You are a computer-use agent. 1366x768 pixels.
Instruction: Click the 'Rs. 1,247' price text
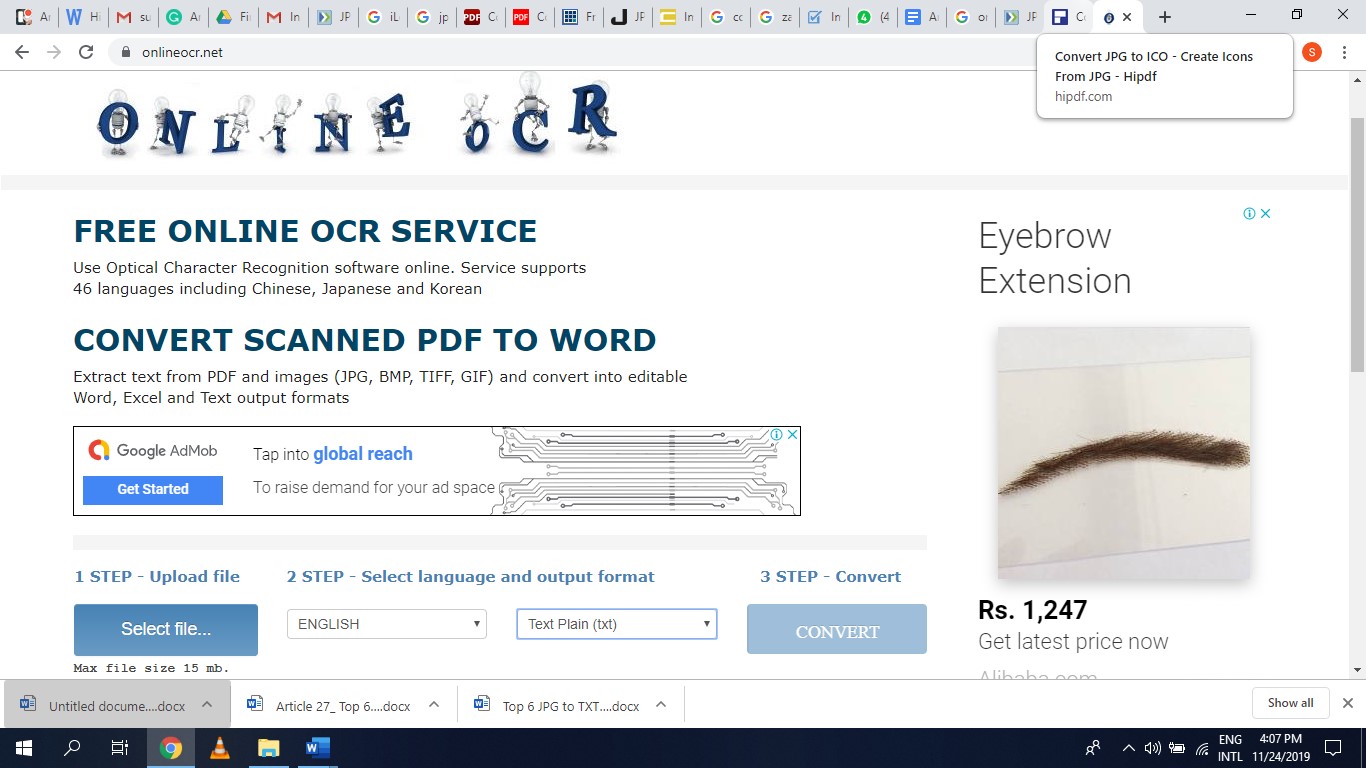click(x=1033, y=610)
